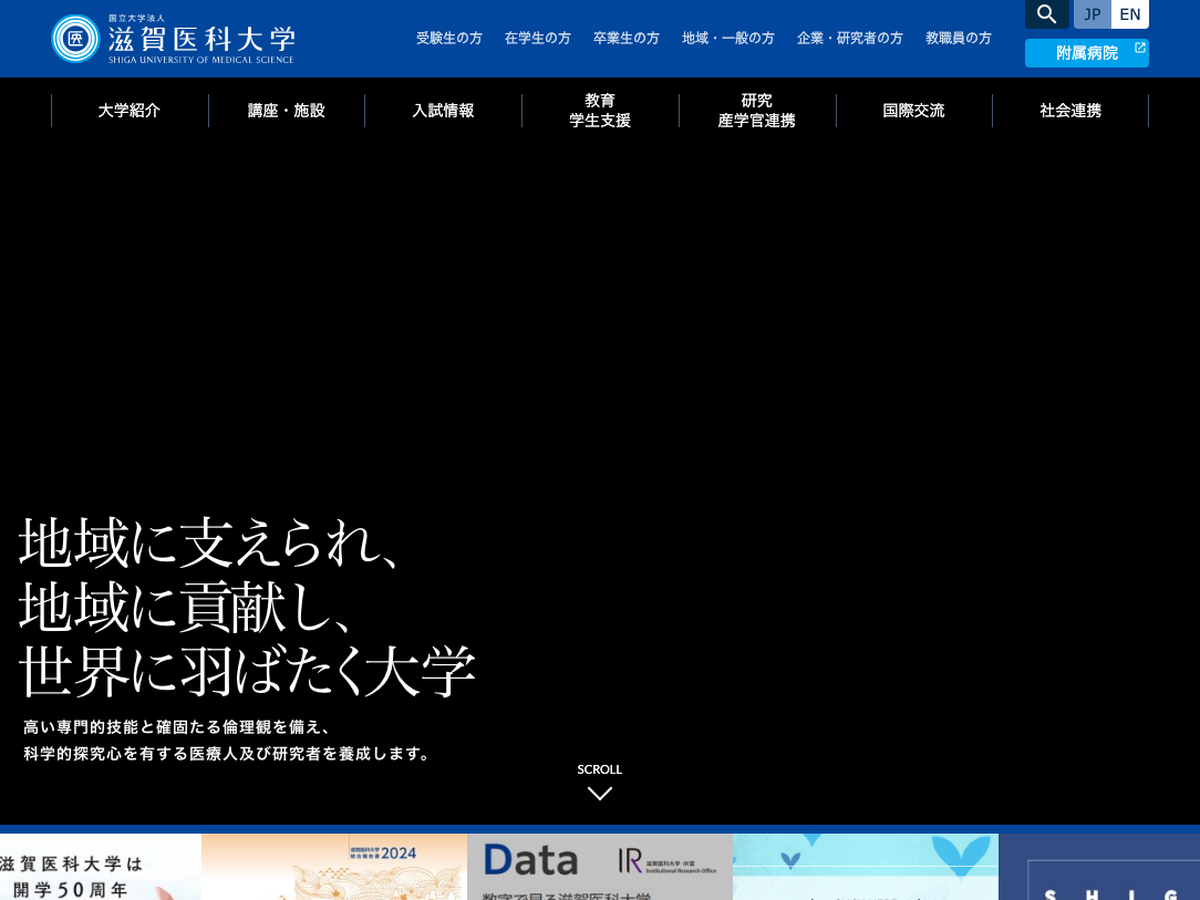Open the 研究 産学官連携 menu
This screenshot has width=1200, height=900.
pos(757,111)
